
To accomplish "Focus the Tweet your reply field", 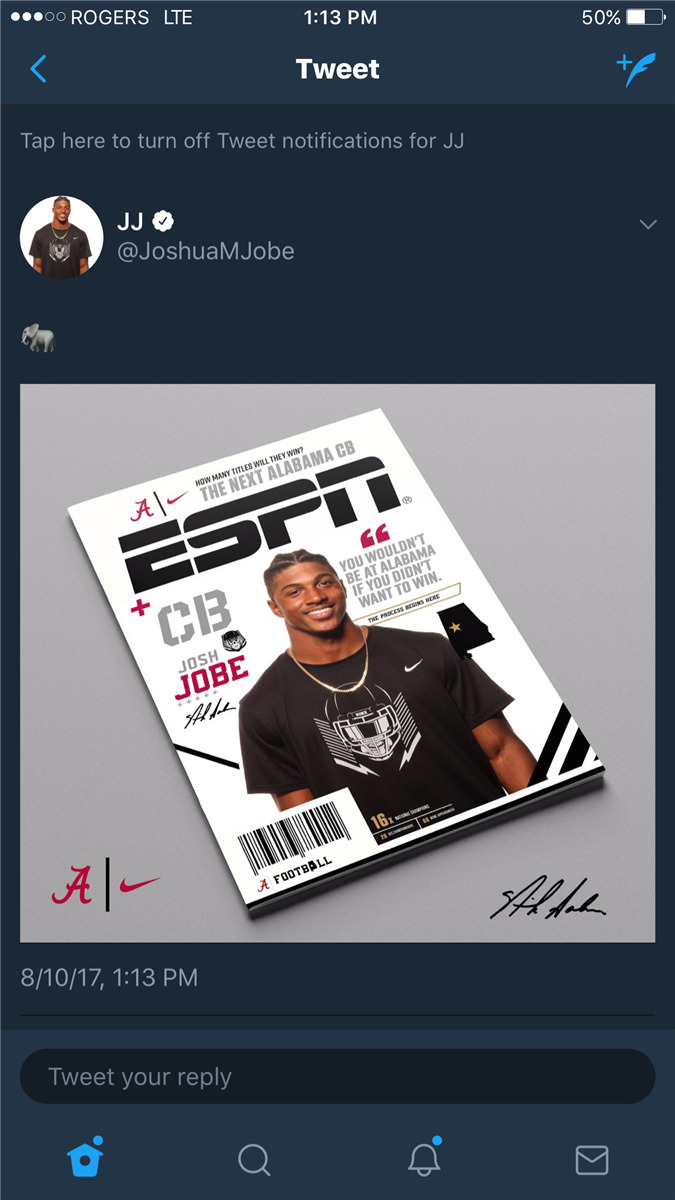I will 338,1077.
